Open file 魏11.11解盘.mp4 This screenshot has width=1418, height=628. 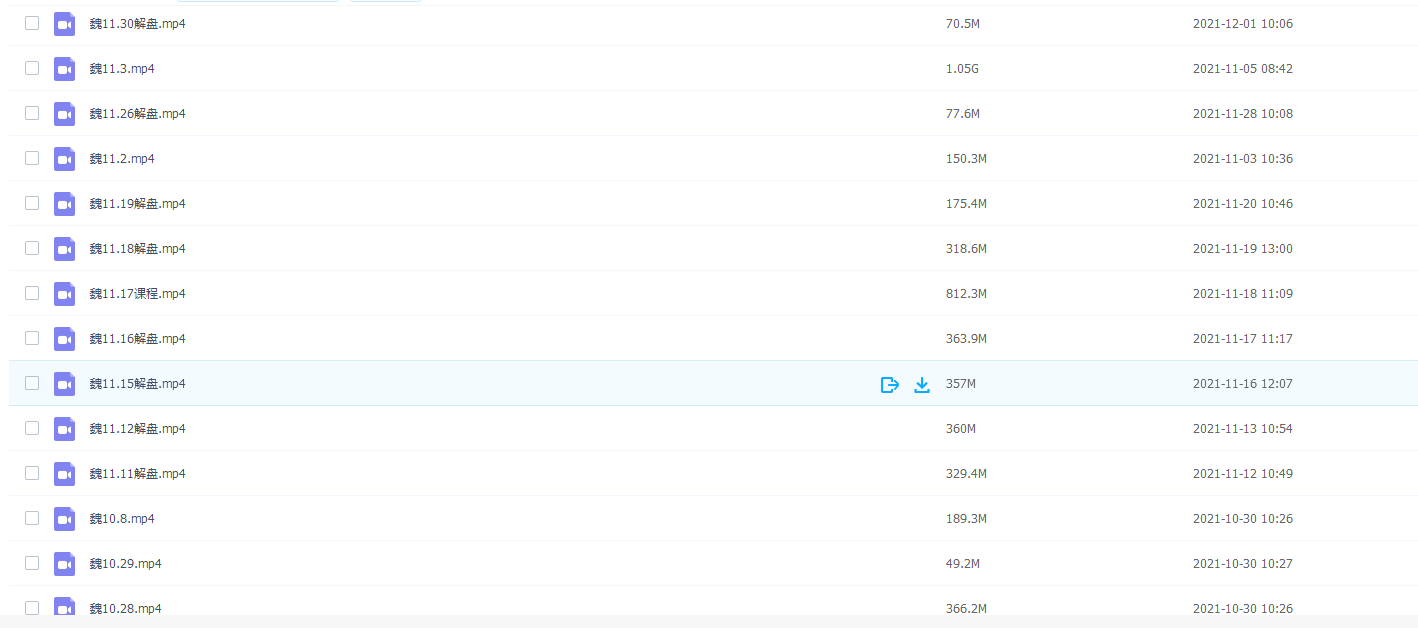137,474
